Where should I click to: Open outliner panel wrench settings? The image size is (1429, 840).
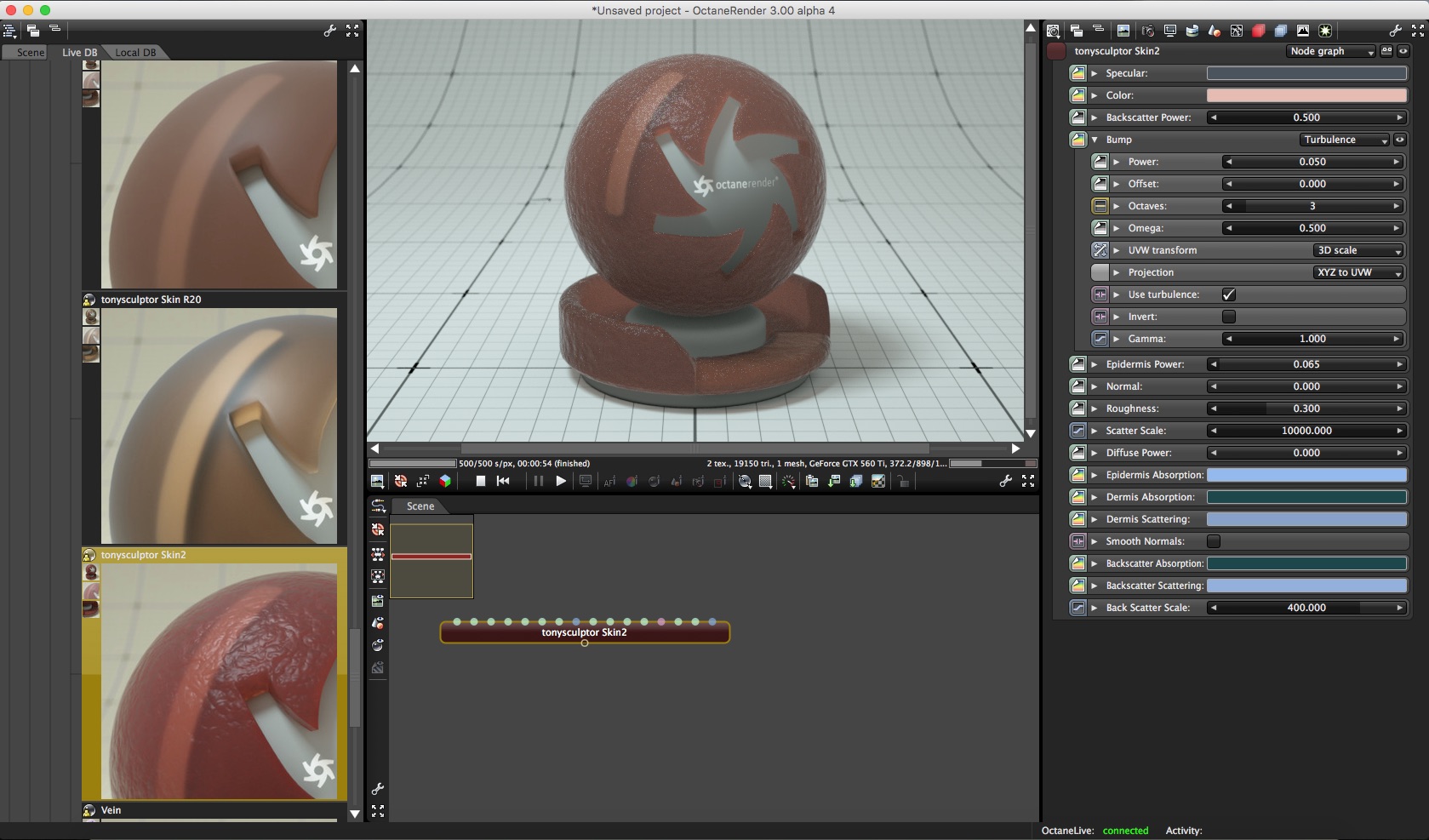point(330,31)
